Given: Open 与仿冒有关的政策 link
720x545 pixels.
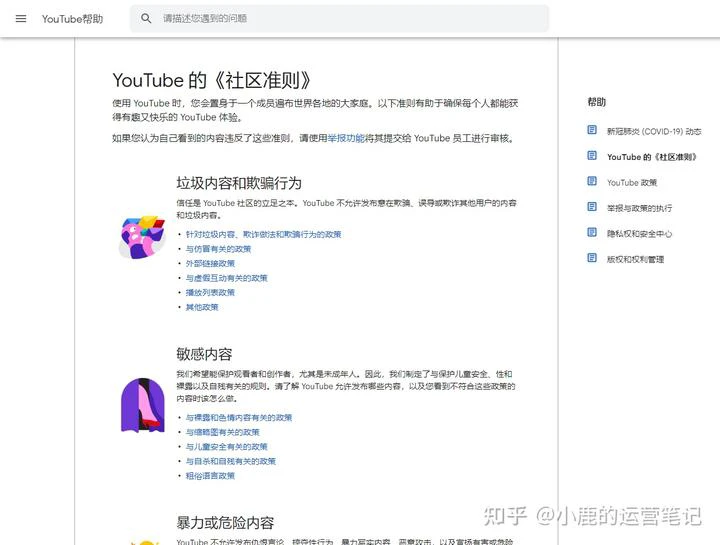Looking at the screenshot, I should (218, 249).
